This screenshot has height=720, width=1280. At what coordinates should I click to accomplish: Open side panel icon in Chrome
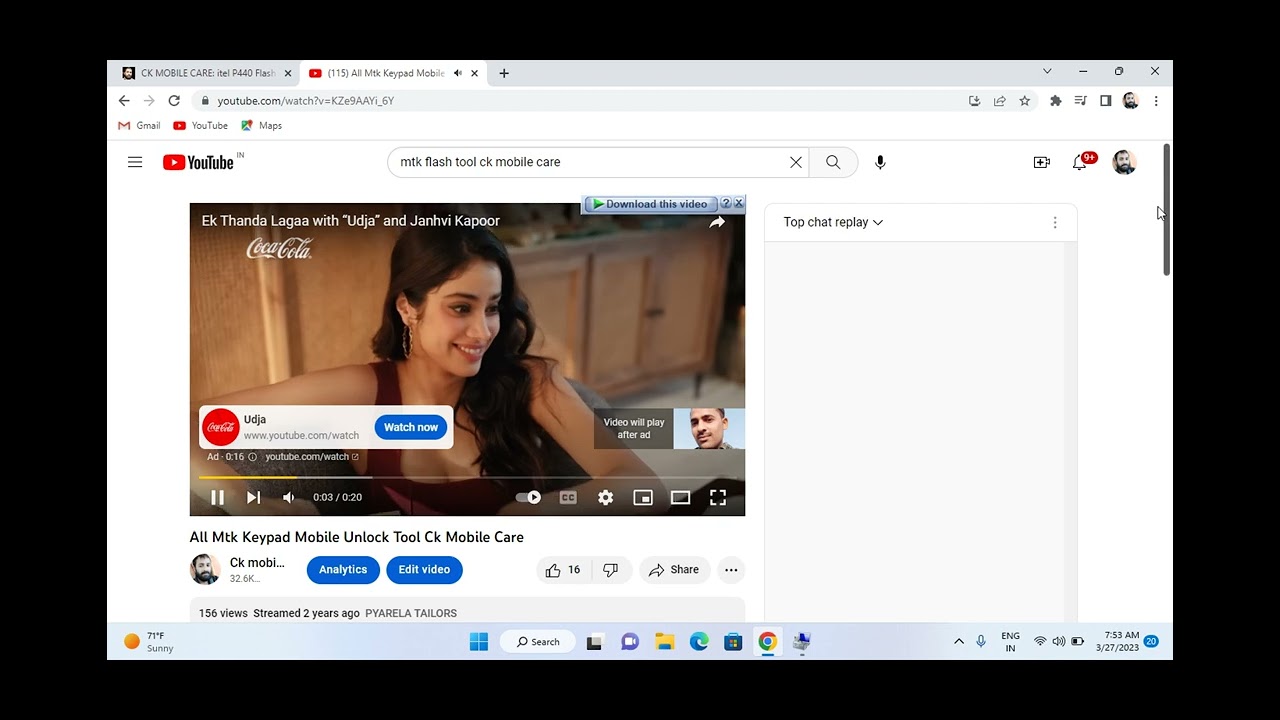point(1105,101)
